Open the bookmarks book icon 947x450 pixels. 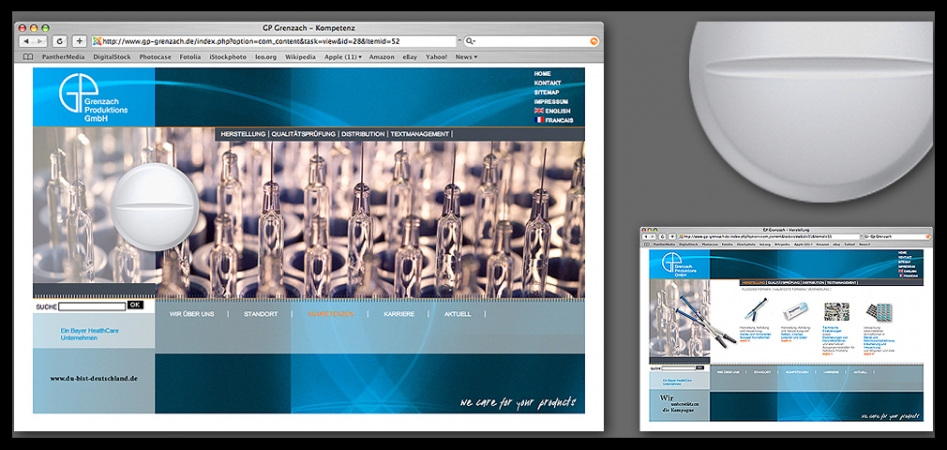[x=29, y=57]
